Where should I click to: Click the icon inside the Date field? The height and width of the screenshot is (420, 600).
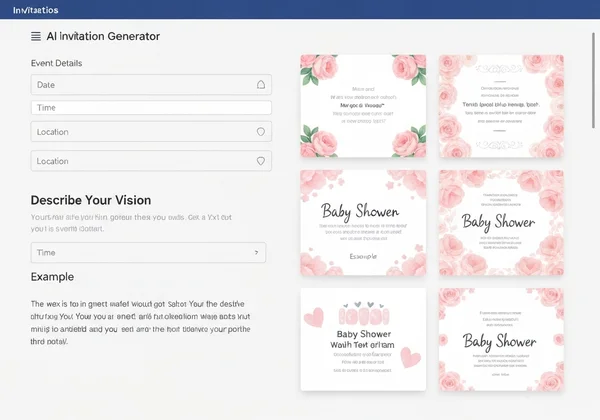[x=261, y=85]
